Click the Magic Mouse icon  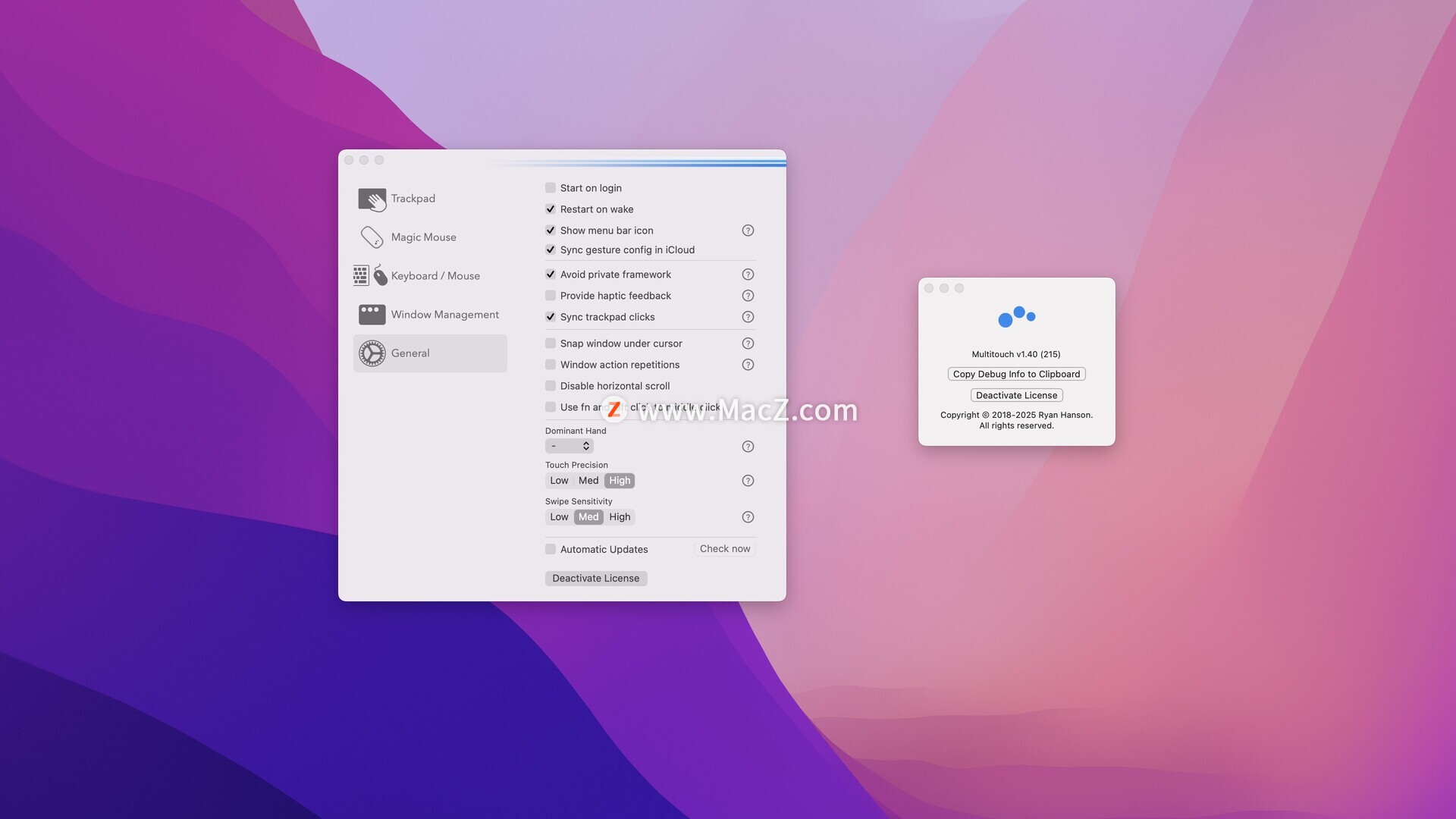372,237
